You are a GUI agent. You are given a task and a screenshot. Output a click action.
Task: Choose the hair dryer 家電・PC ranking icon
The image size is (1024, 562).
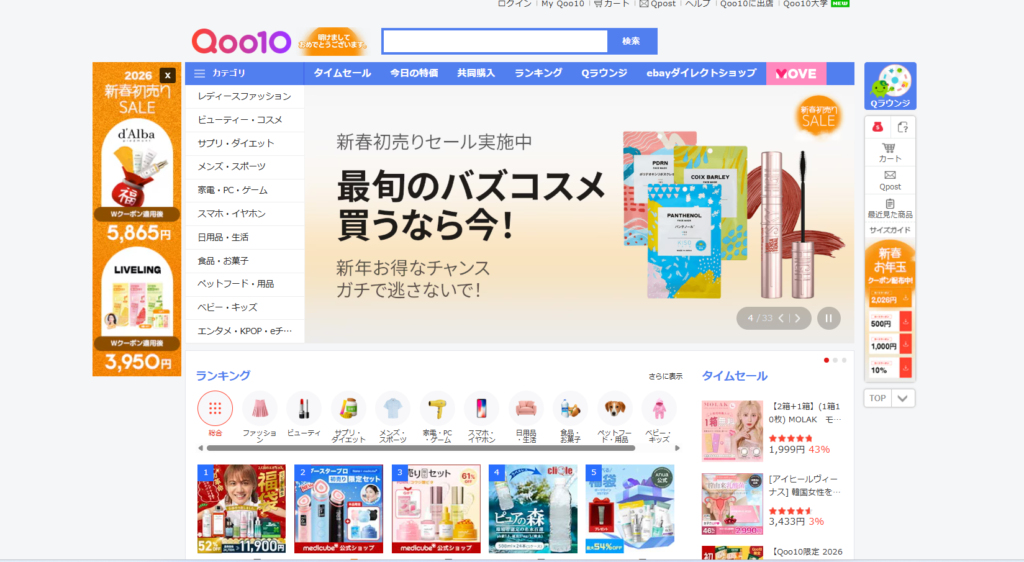(437, 409)
